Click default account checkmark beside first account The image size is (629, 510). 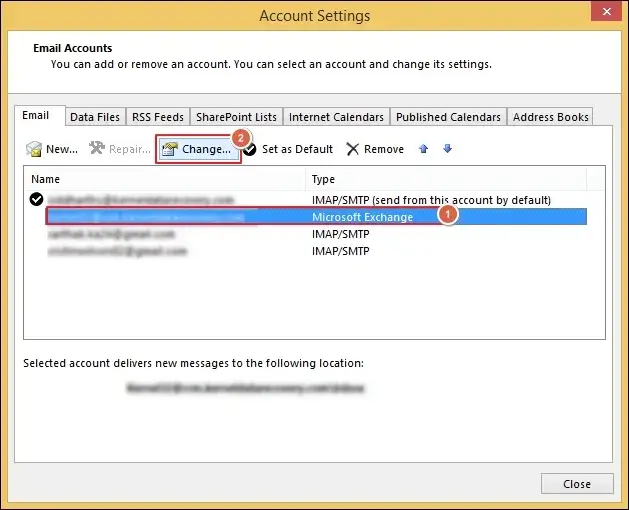coord(37,199)
